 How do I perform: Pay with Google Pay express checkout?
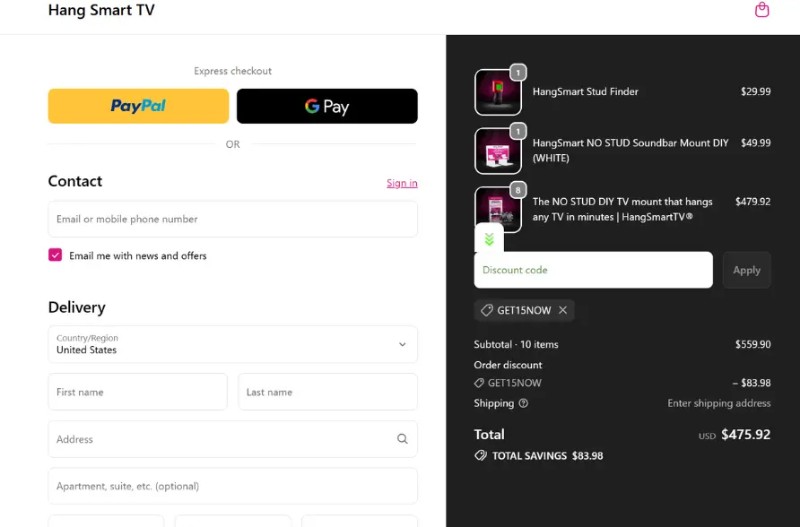(x=327, y=106)
